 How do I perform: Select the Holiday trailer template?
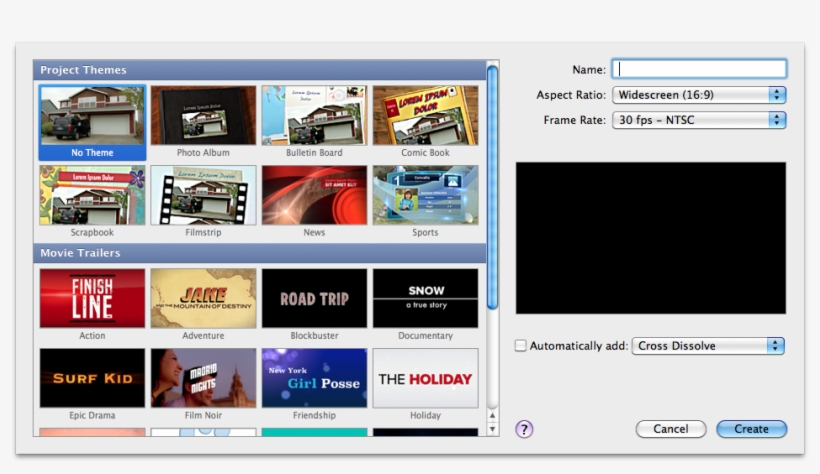click(425, 378)
